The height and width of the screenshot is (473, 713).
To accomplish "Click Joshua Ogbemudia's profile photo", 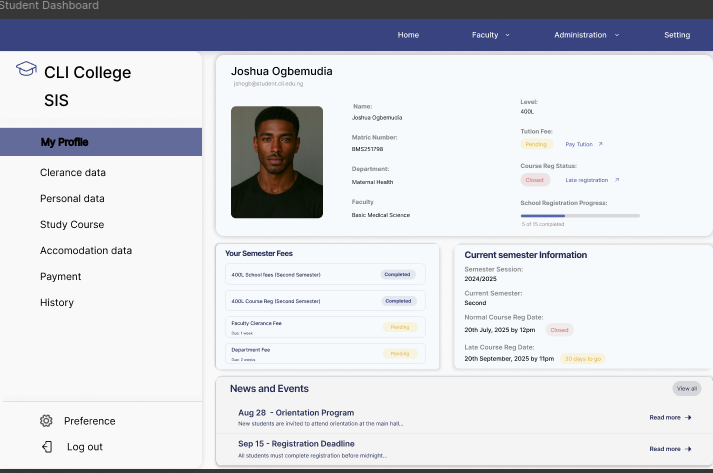I will [x=277, y=162].
